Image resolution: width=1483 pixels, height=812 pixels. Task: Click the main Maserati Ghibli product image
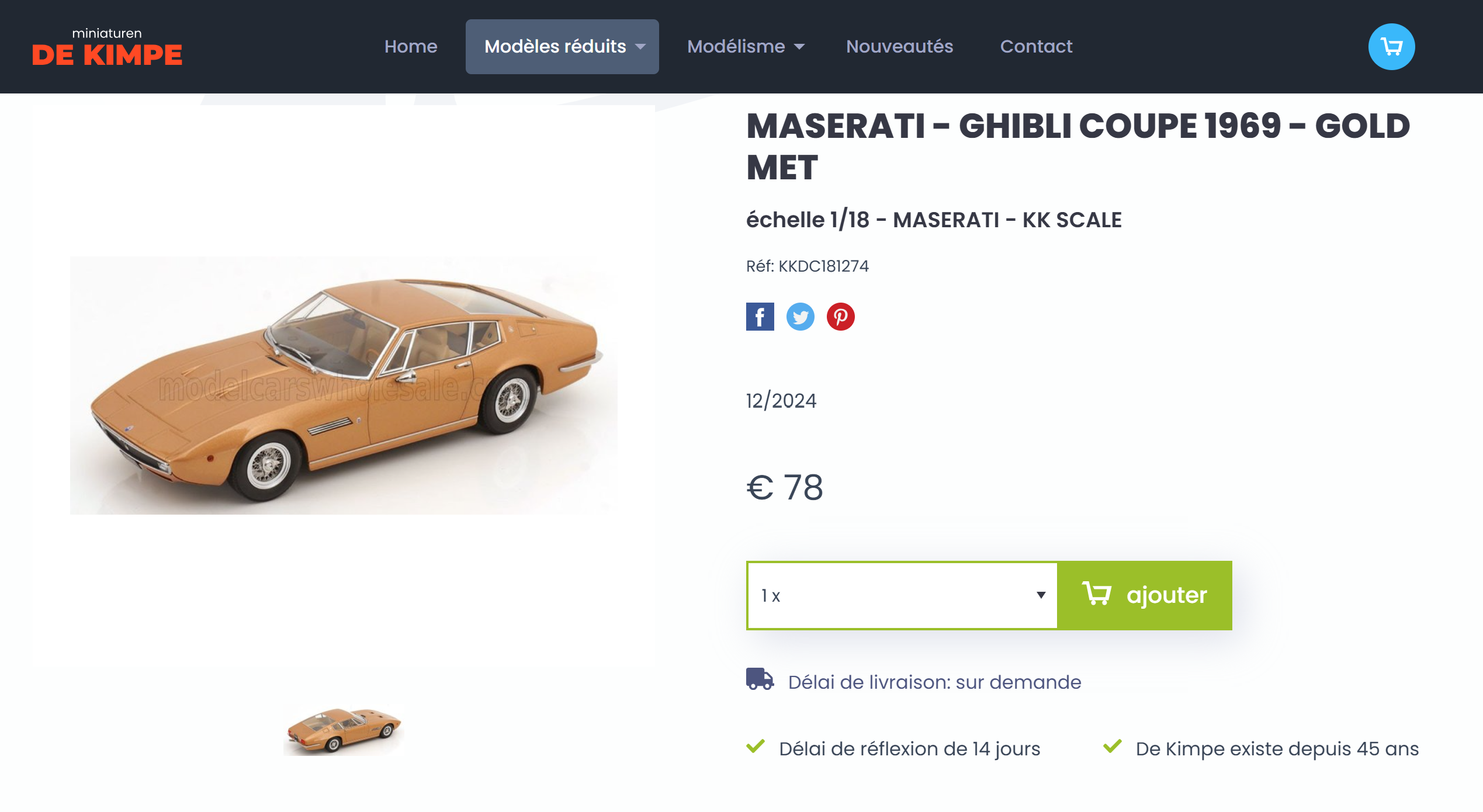[x=344, y=386]
